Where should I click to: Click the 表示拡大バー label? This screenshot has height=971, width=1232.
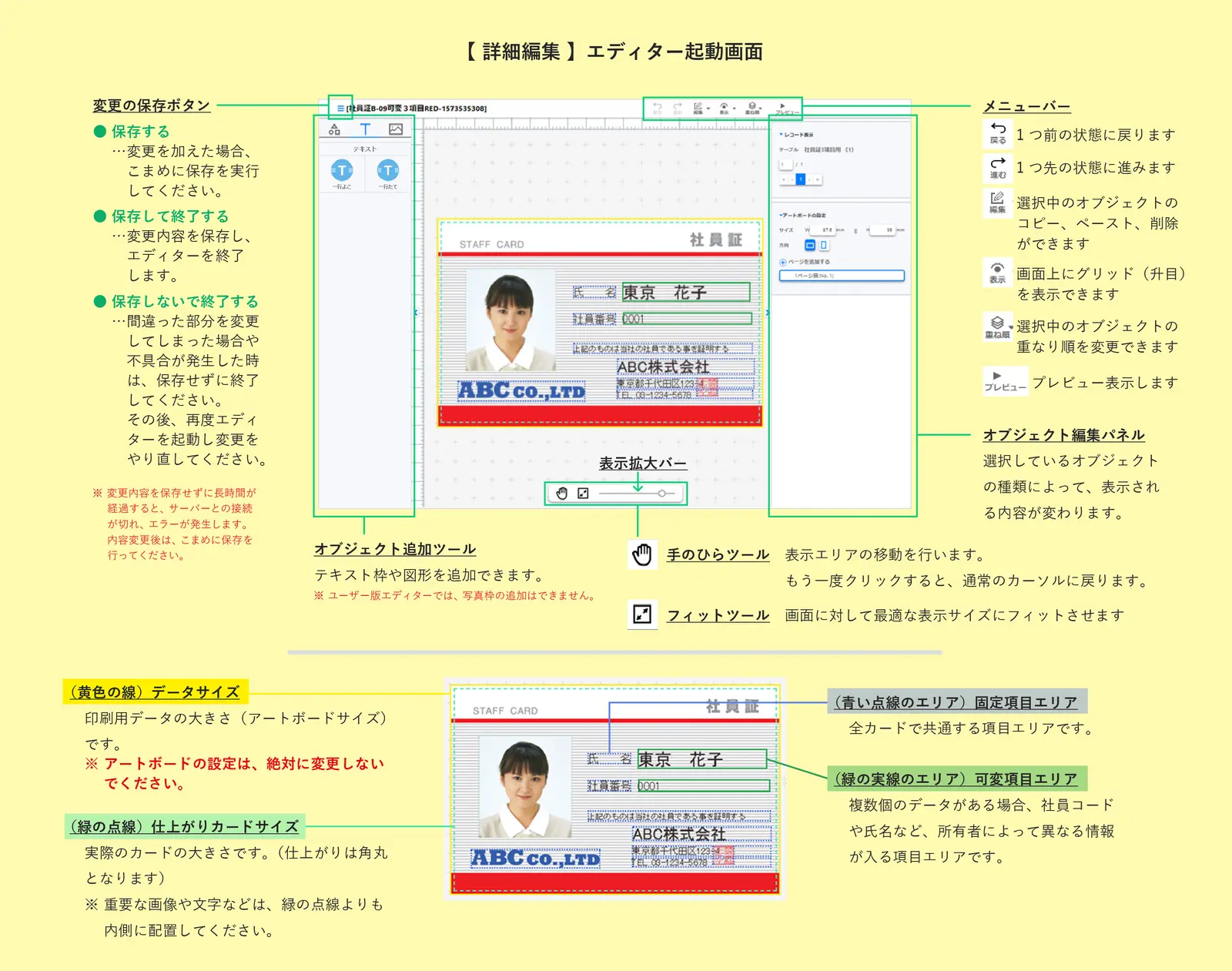point(643,464)
